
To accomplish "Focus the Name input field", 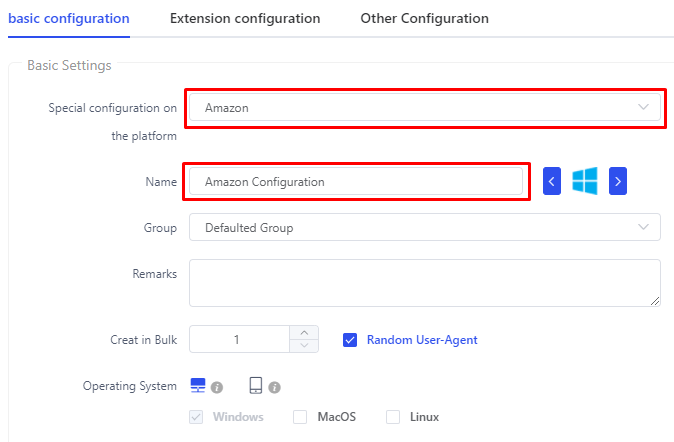I will [356, 181].
